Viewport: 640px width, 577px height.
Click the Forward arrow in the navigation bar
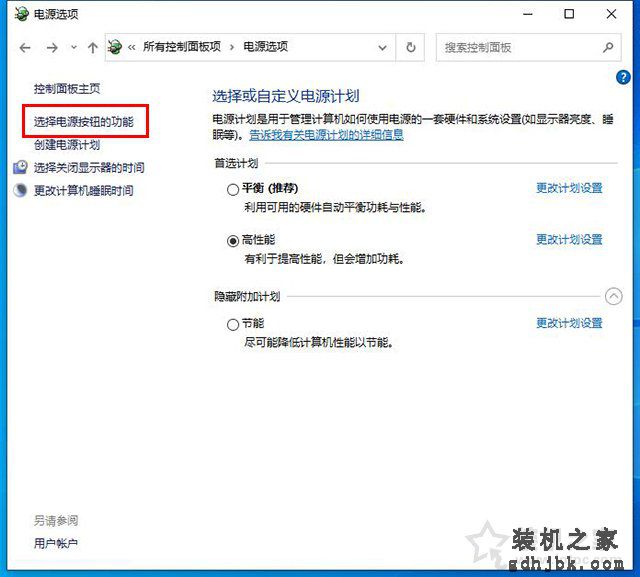pyautogui.click(x=52, y=48)
